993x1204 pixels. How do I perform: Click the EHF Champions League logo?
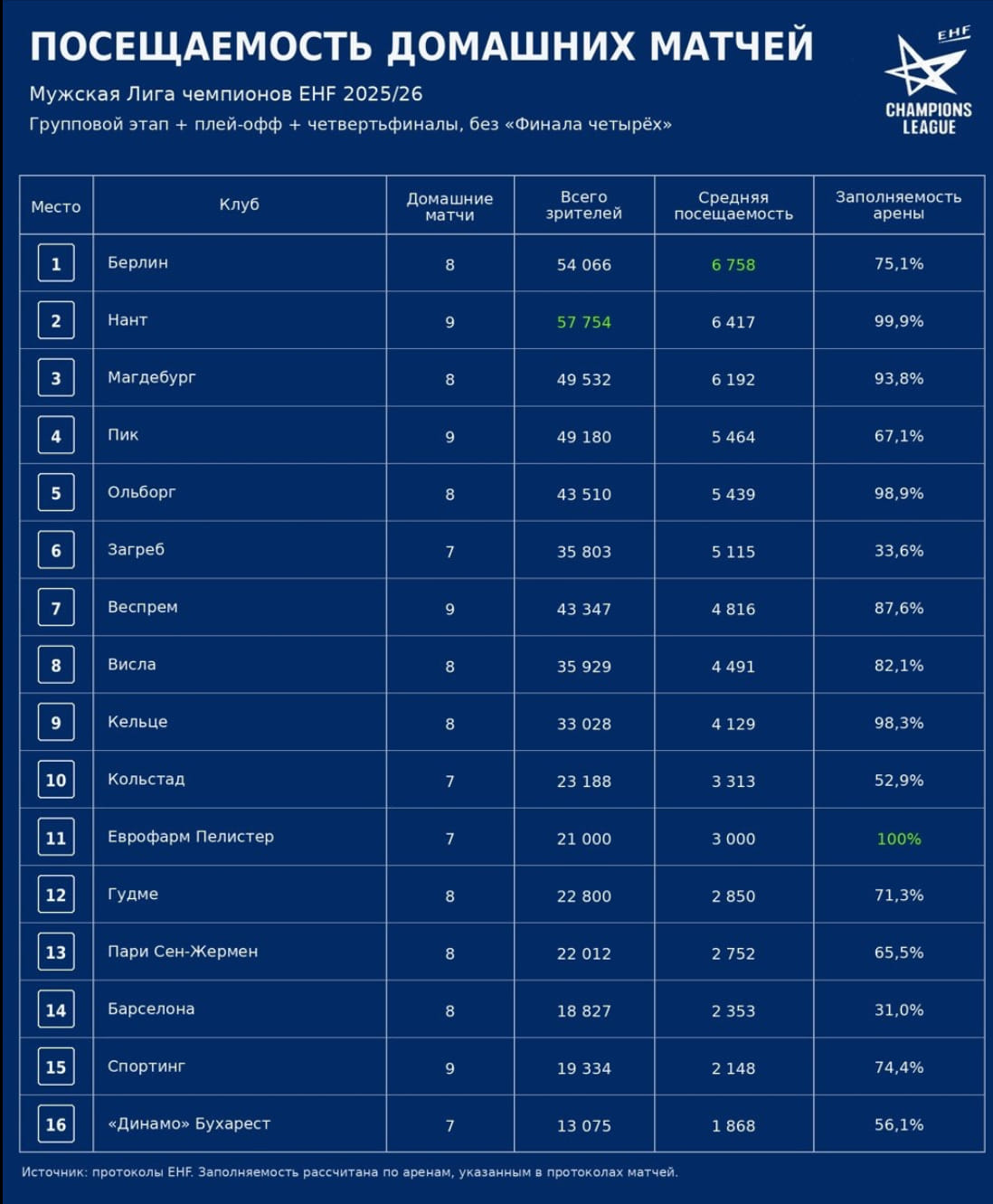tap(928, 81)
